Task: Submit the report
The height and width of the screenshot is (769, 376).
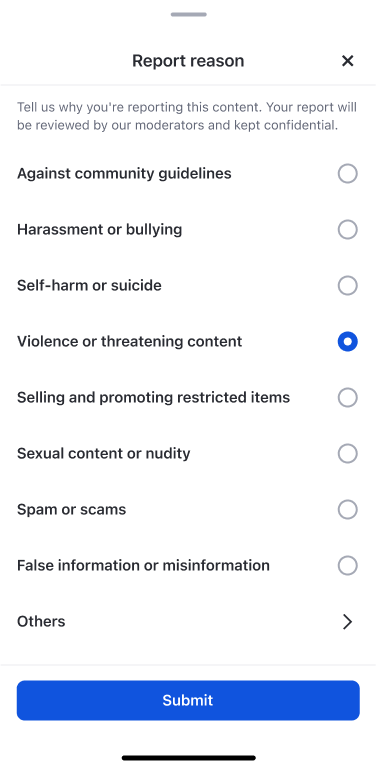Action: pyautogui.click(x=188, y=700)
